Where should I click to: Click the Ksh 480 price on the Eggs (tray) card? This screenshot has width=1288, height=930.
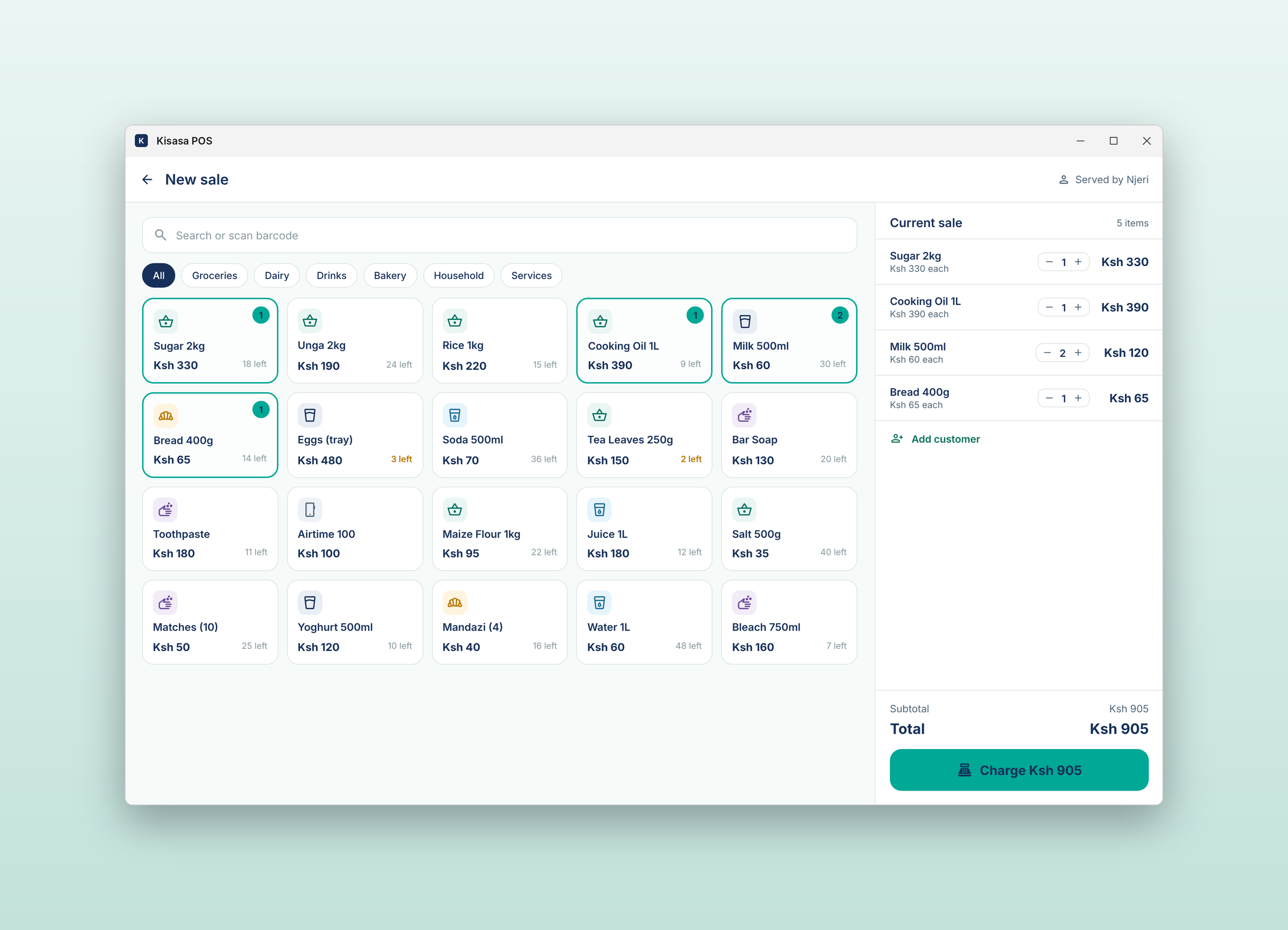point(320,460)
